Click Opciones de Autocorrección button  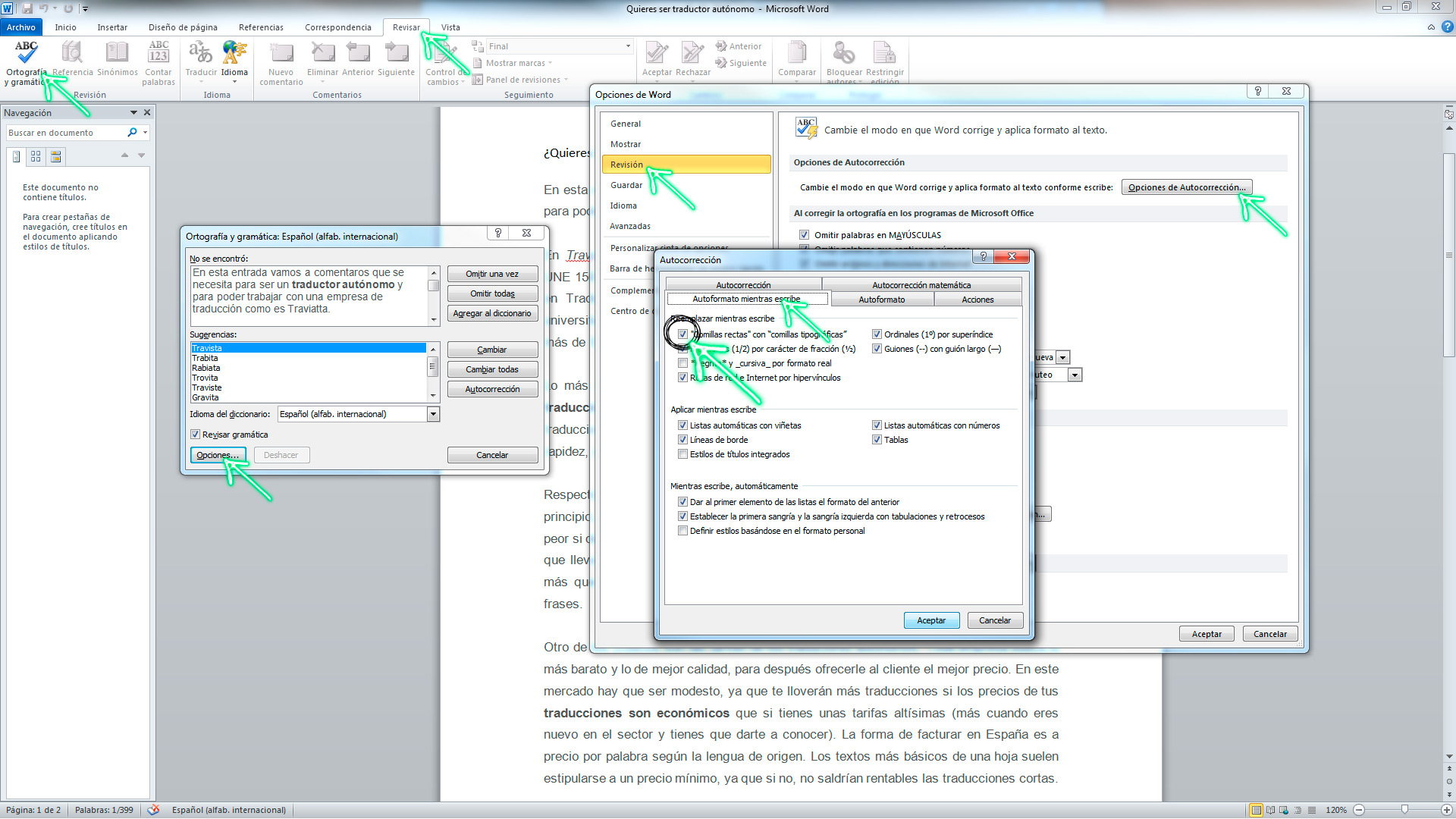[1187, 187]
